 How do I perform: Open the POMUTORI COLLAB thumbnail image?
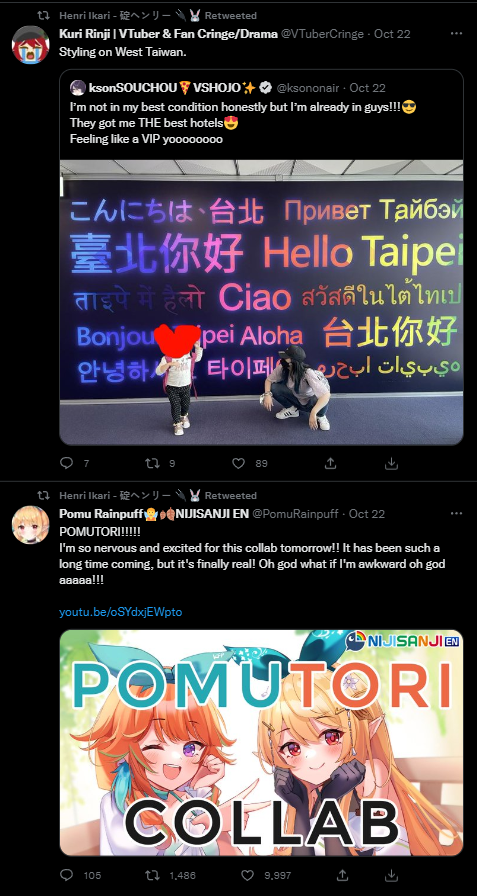click(x=262, y=742)
